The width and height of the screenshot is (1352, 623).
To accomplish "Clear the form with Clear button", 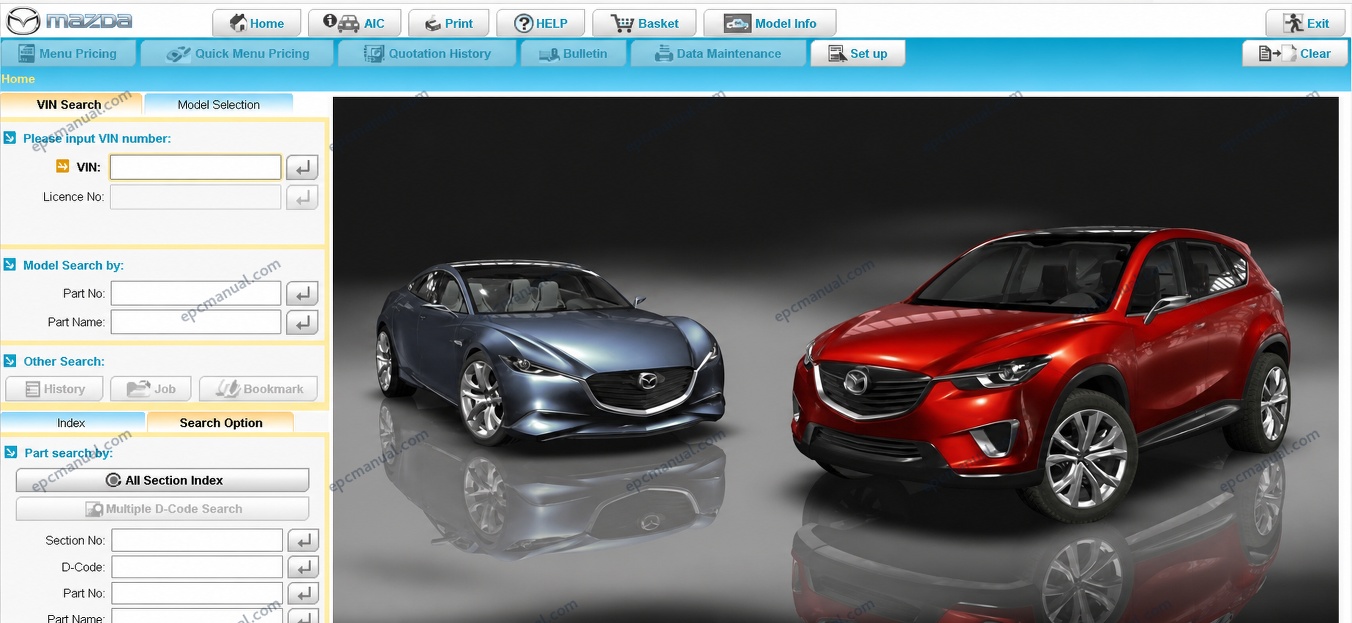I will (1294, 54).
